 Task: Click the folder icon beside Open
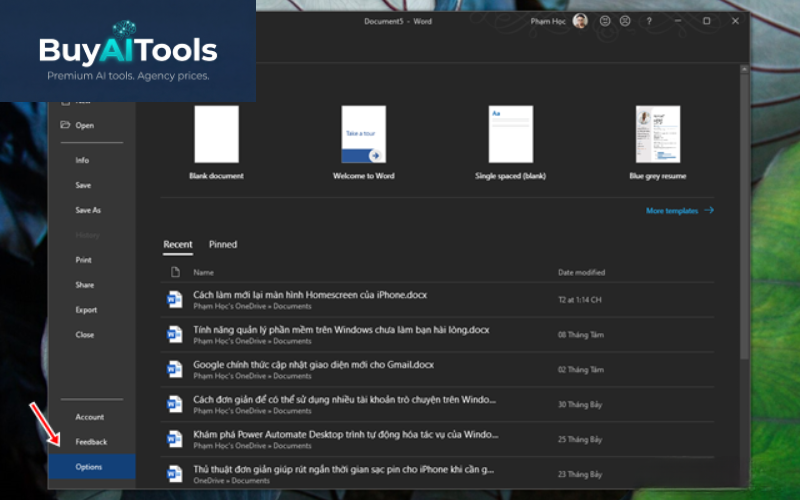coord(65,124)
